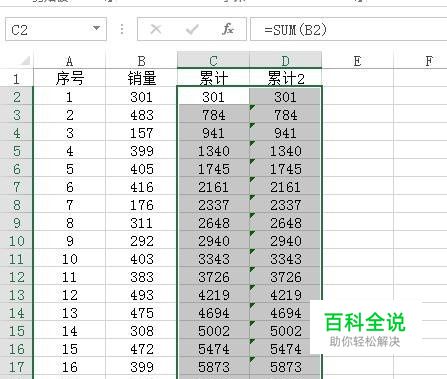Screen dimensions: 447x379
Task: Click formula bar showing =SUM(B2)
Action: pyautogui.click(x=349, y=29)
